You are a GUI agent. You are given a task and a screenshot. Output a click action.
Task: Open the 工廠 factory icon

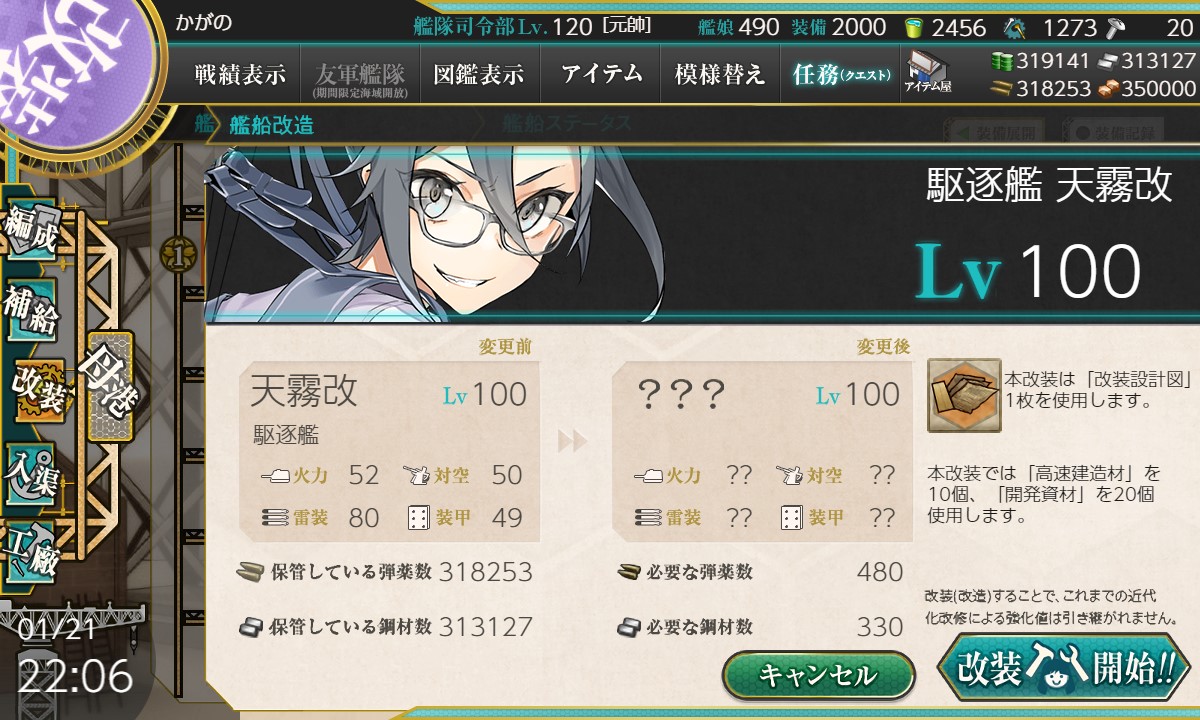pyautogui.click(x=30, y=552)
